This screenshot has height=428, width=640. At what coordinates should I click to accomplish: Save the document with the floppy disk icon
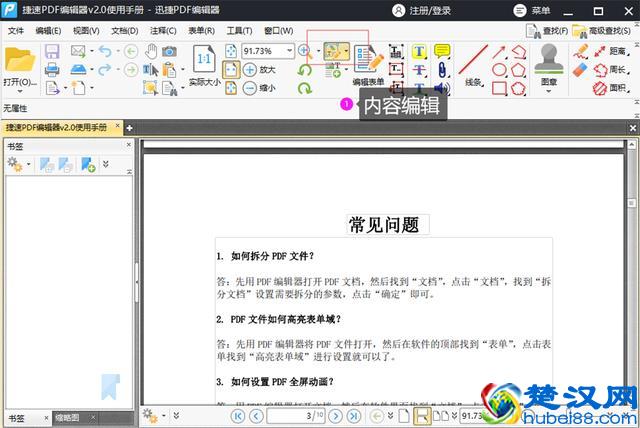[x=52, y=52]
